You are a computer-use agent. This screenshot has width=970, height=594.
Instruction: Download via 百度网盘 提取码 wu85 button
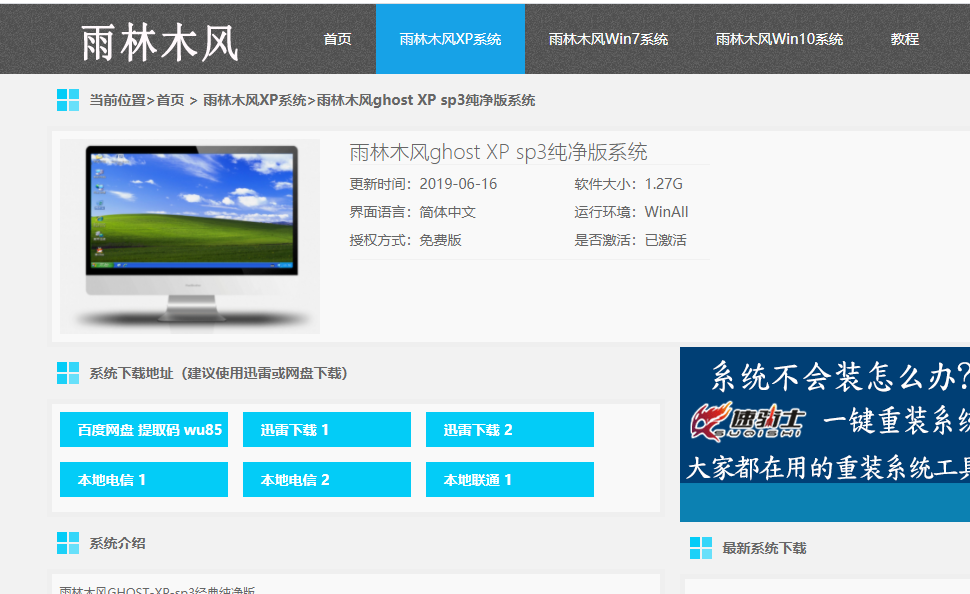pyautogui.click(x=144, y=429)
